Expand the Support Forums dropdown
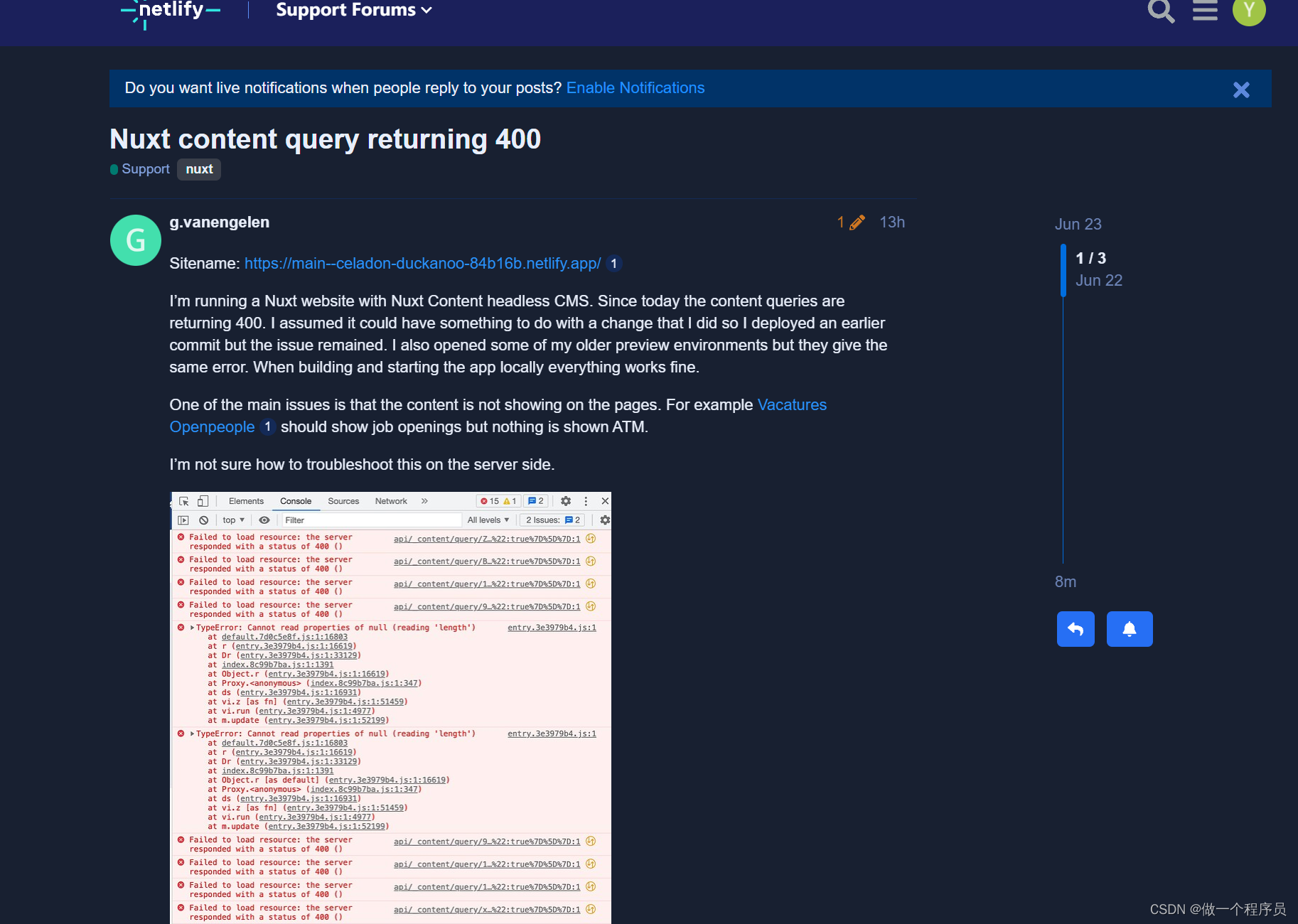This screenshot has width=1298, height=924. click(353, 10)
